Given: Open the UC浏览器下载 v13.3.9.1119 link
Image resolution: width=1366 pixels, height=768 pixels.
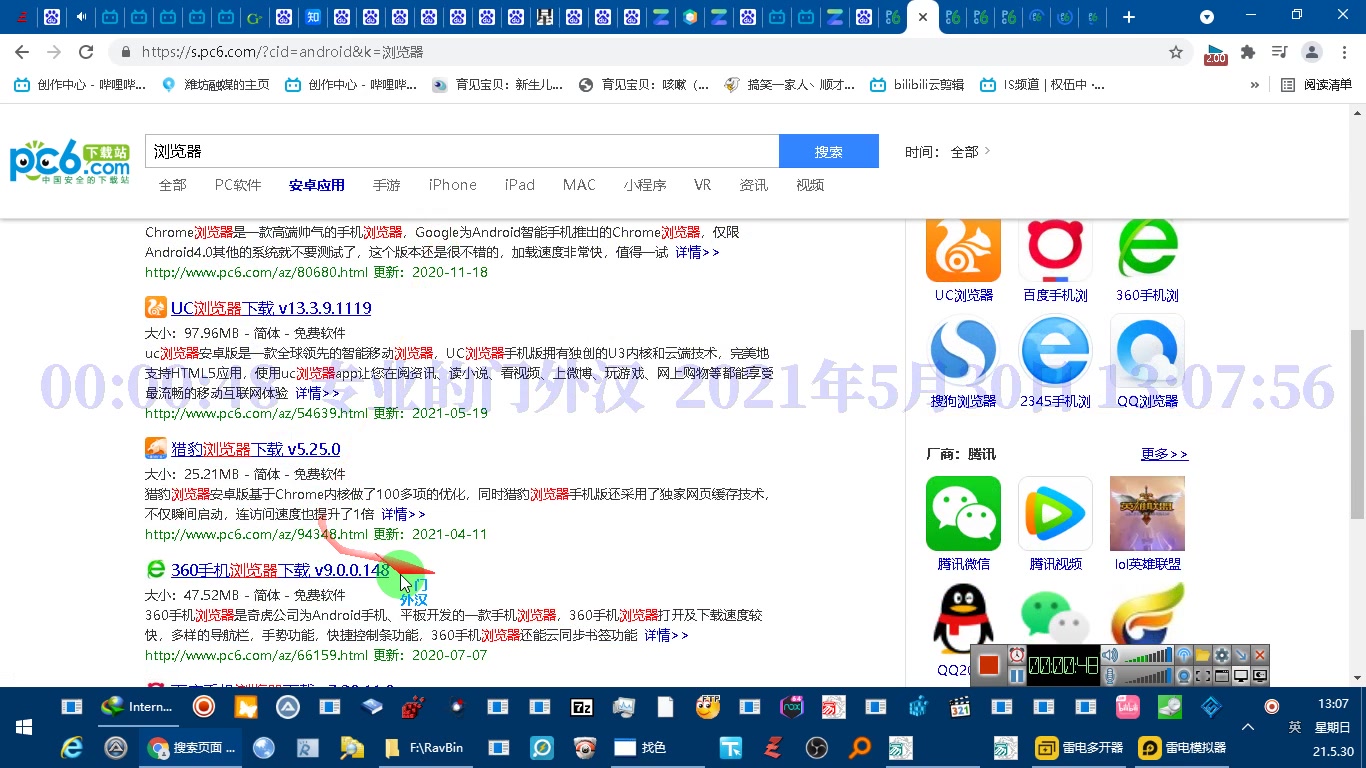Looking at the screenshot, I should coord(271,308).
